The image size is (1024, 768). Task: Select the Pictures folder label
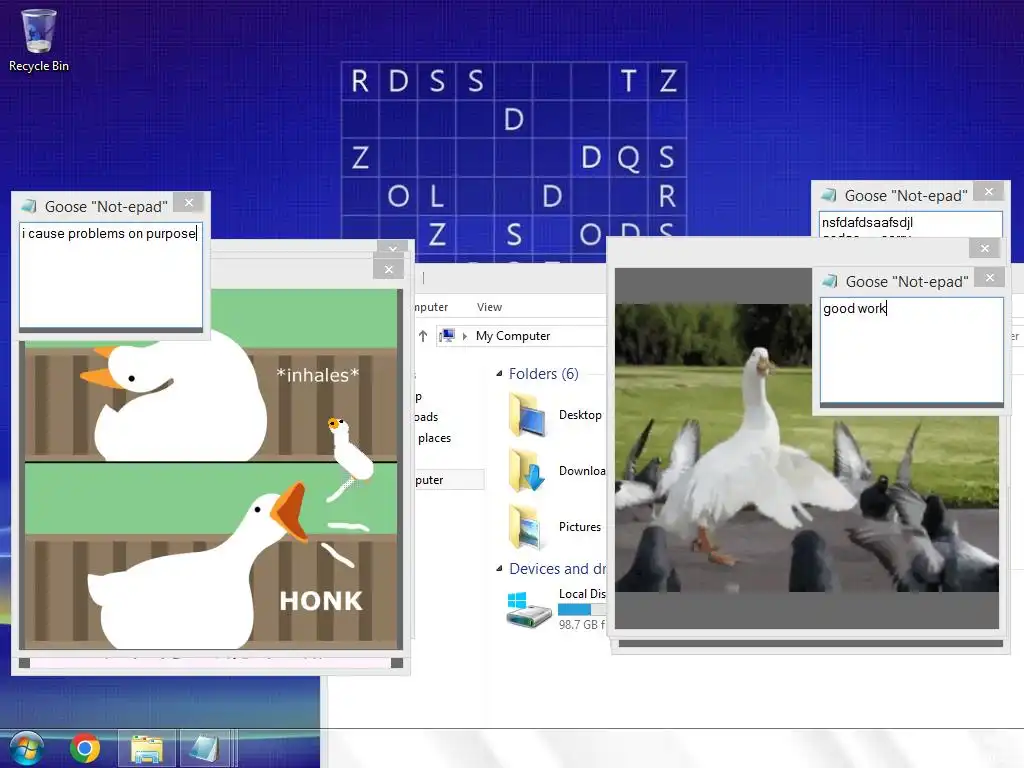coord(580,527)
